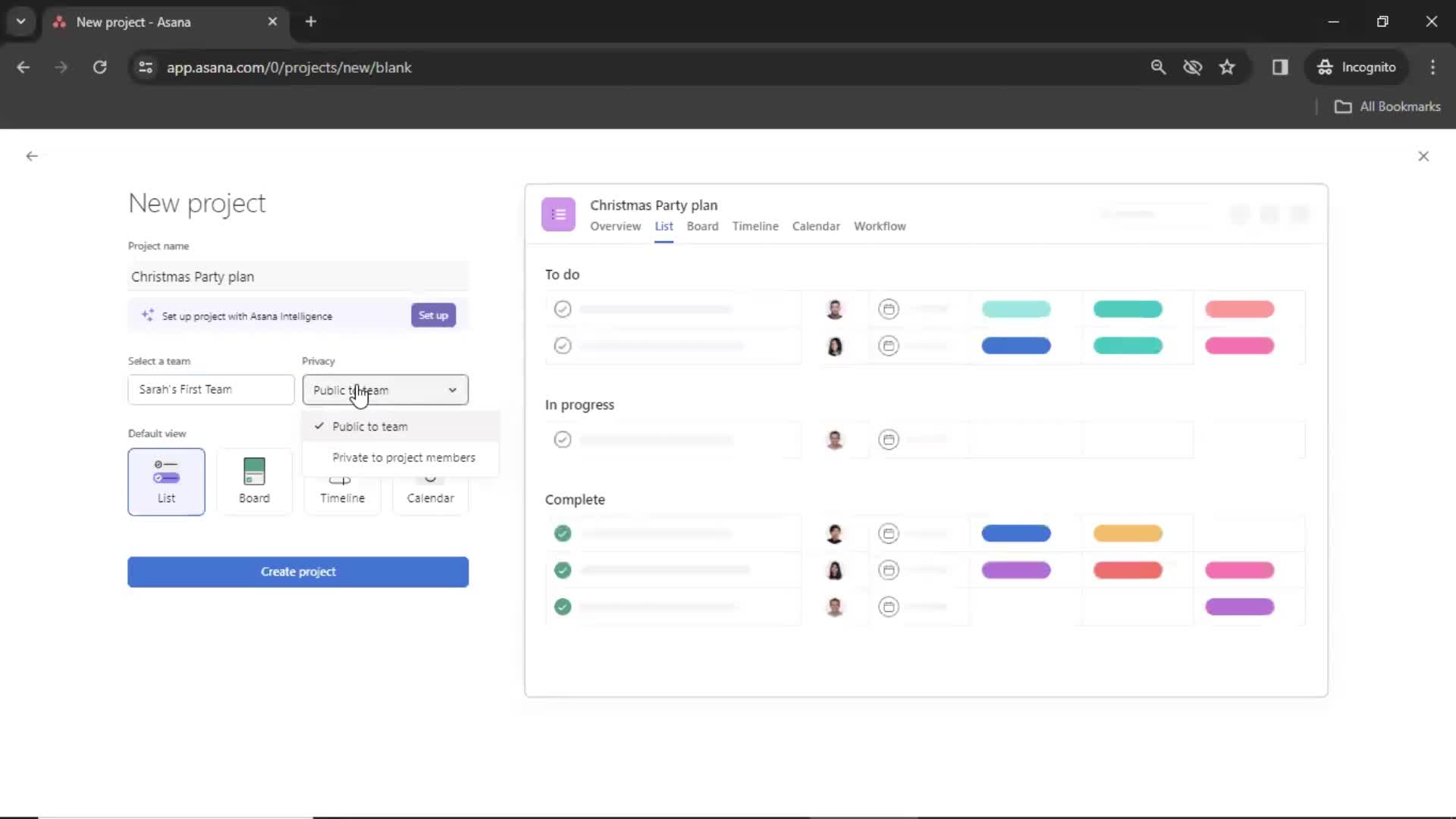The width and height of the screenshot is (1456, 819).
Task: Click the List view icon
Action: coord(166,480)
